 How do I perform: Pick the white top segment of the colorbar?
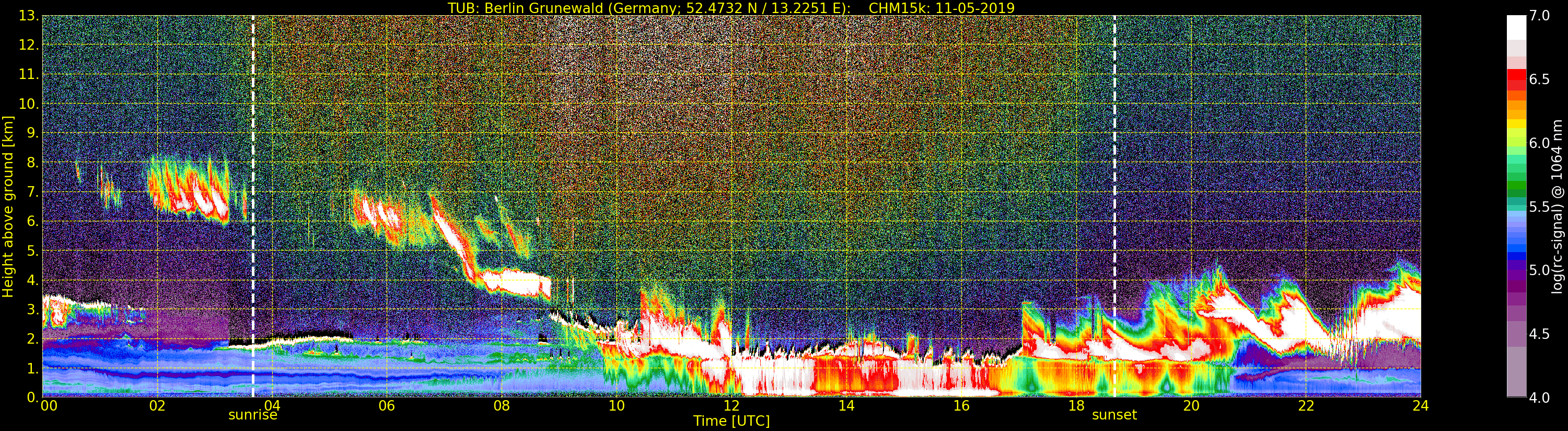1516,27
